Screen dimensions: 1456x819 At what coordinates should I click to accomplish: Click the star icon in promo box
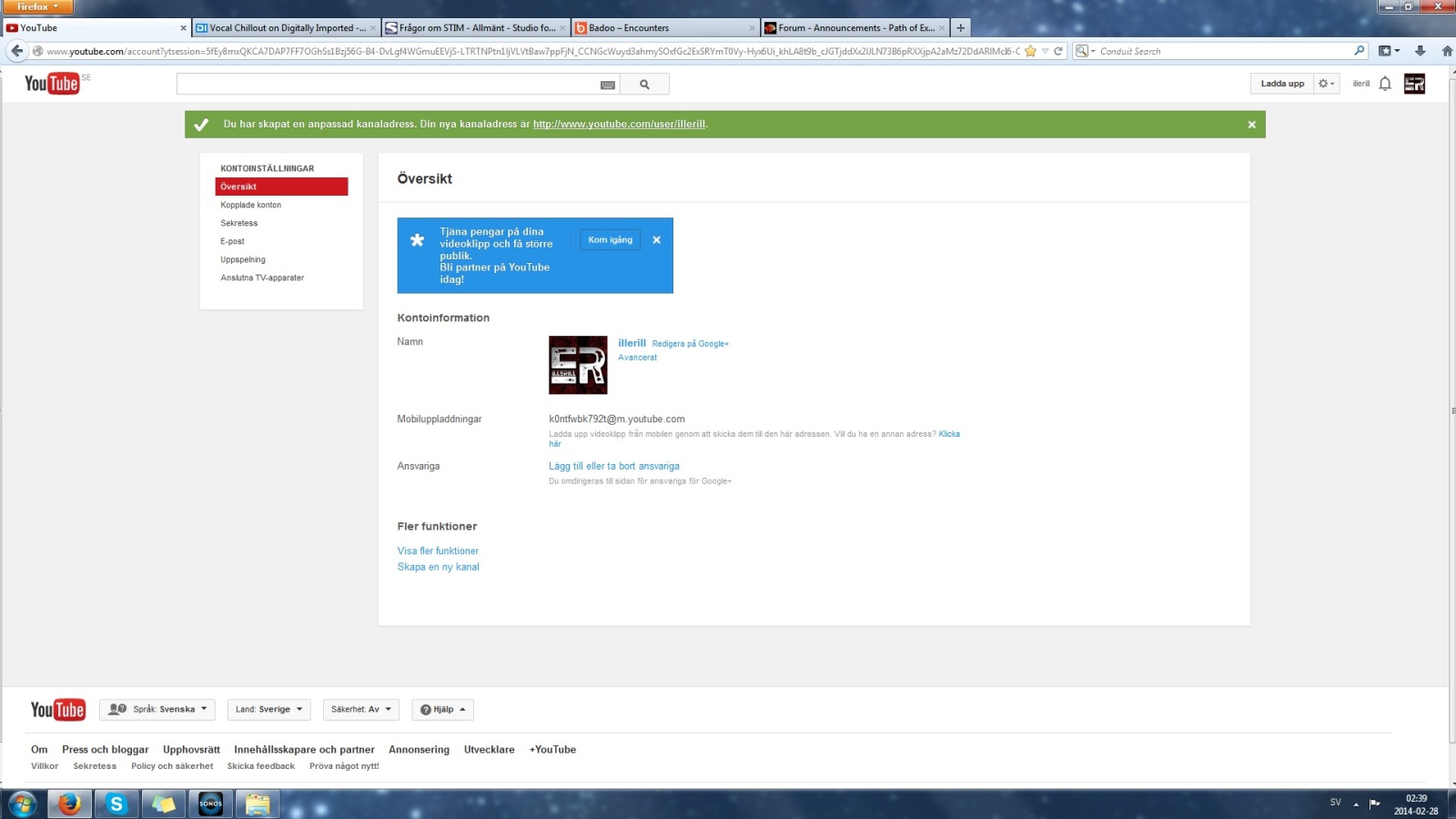(417, 240)
